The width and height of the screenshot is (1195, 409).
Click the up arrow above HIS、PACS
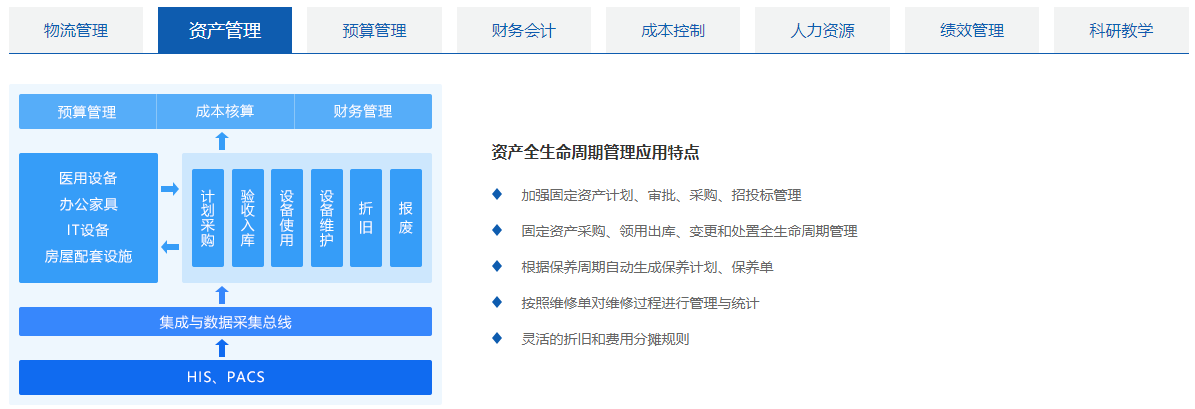[x=222, y=348]
